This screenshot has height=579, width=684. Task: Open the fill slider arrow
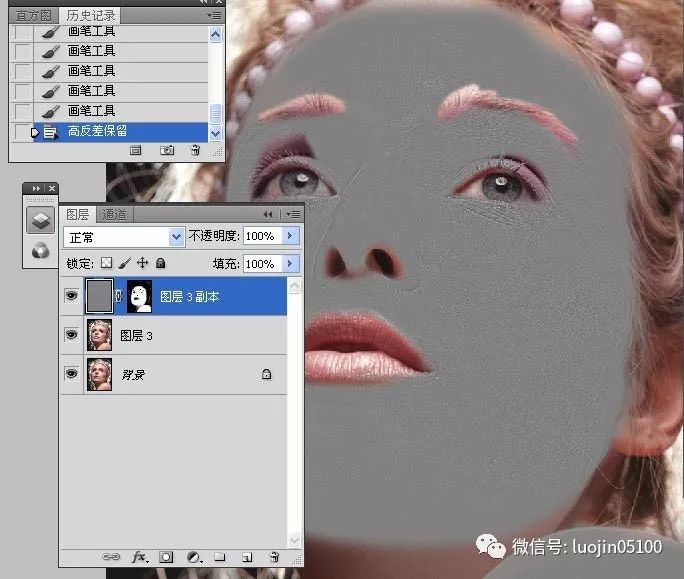[290, 264]
